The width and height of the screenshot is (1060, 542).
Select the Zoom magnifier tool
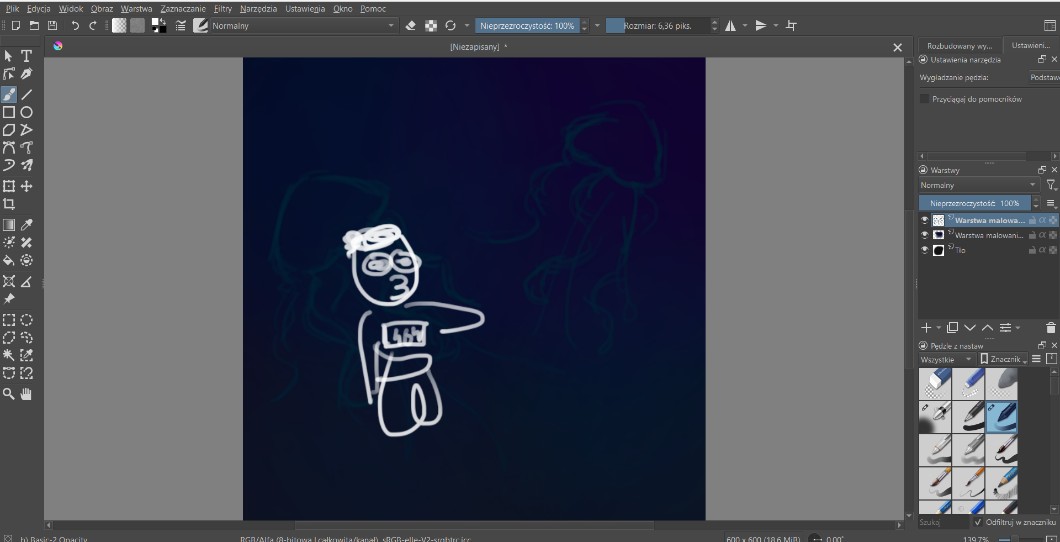click(x=9, y=394)
